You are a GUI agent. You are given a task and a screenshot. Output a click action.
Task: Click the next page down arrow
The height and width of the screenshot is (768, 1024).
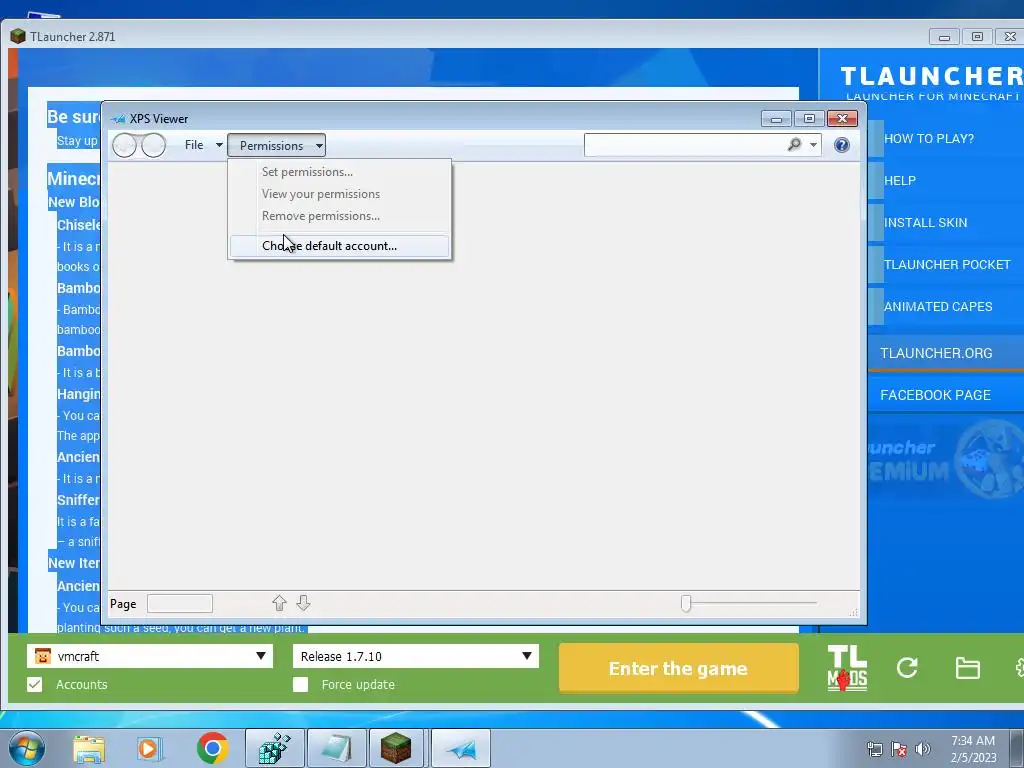[303, 603]
